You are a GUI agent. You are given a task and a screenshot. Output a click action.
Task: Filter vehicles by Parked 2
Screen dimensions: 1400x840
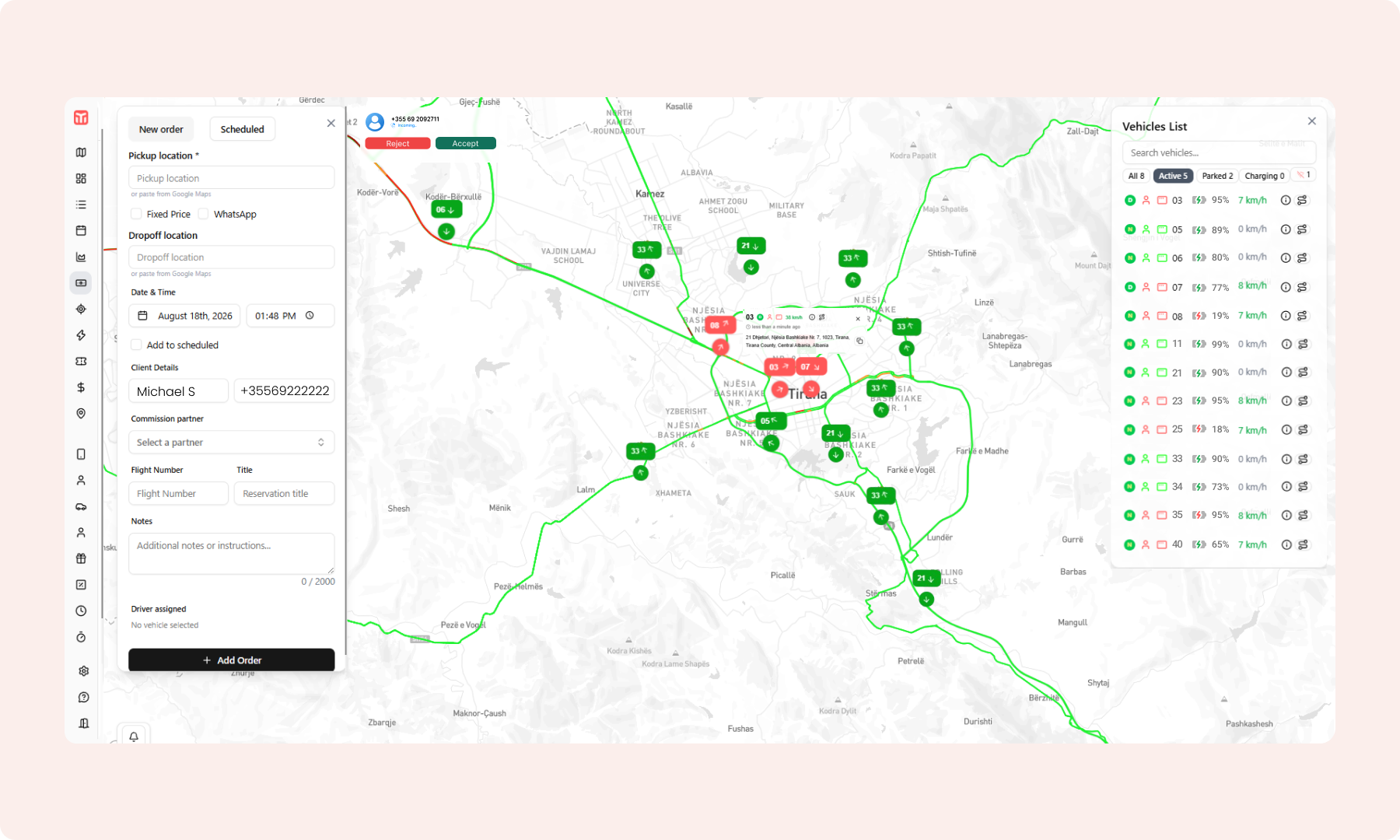tap(1217, 176)
